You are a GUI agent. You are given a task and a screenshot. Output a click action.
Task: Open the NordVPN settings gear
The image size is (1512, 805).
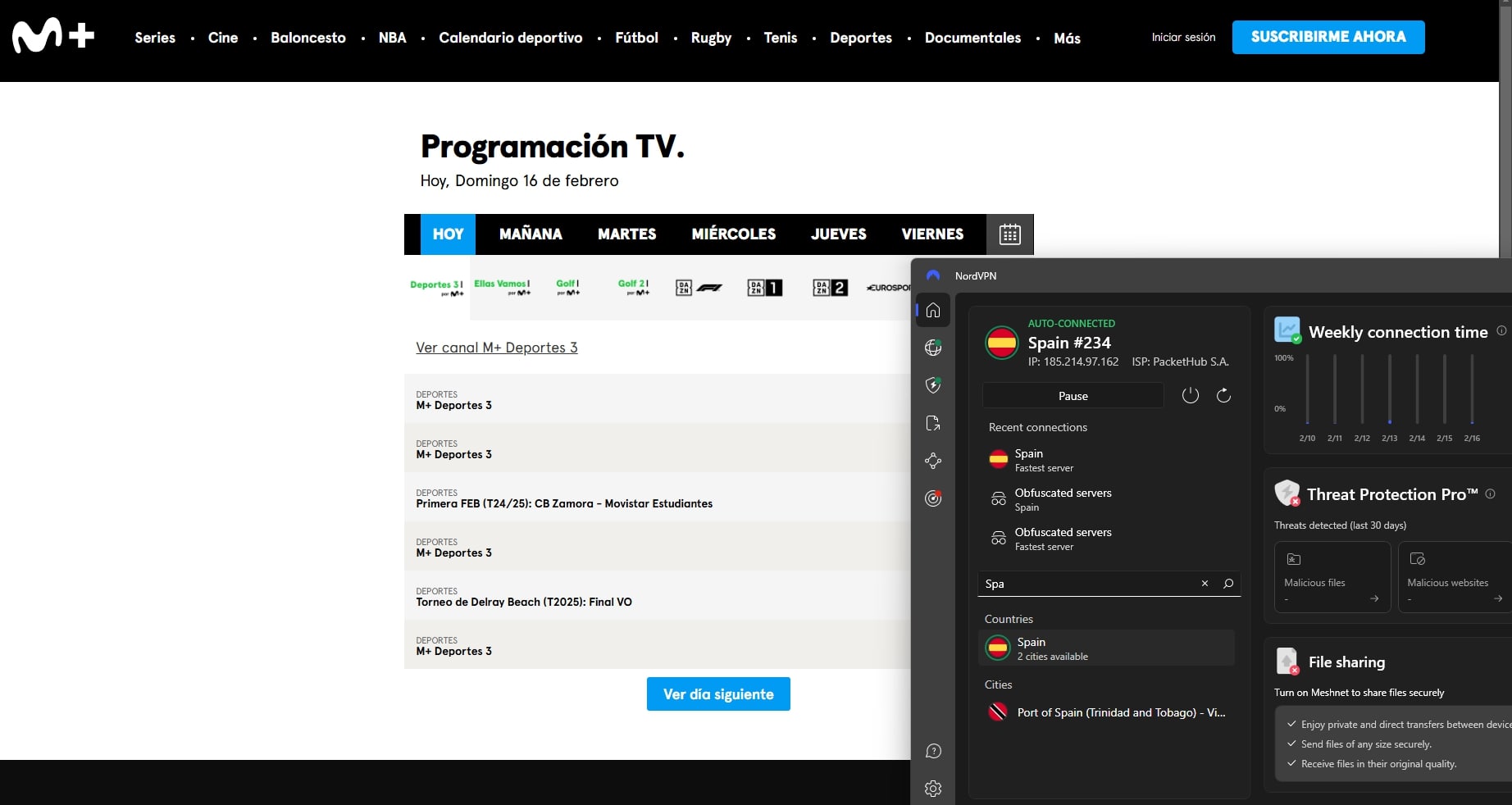[x=933, y=789]
